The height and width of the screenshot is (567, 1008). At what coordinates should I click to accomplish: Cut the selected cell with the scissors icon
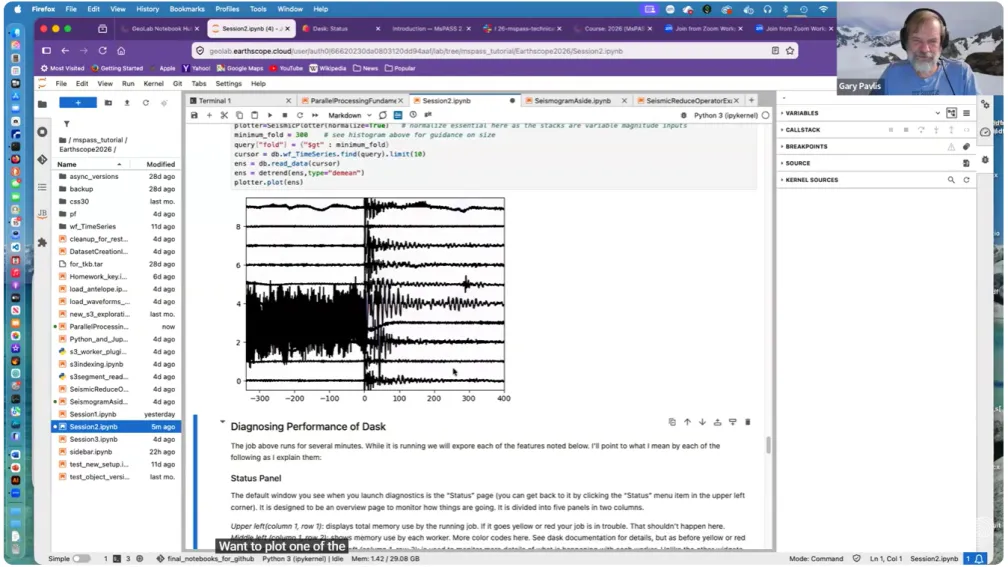point(224,115)
